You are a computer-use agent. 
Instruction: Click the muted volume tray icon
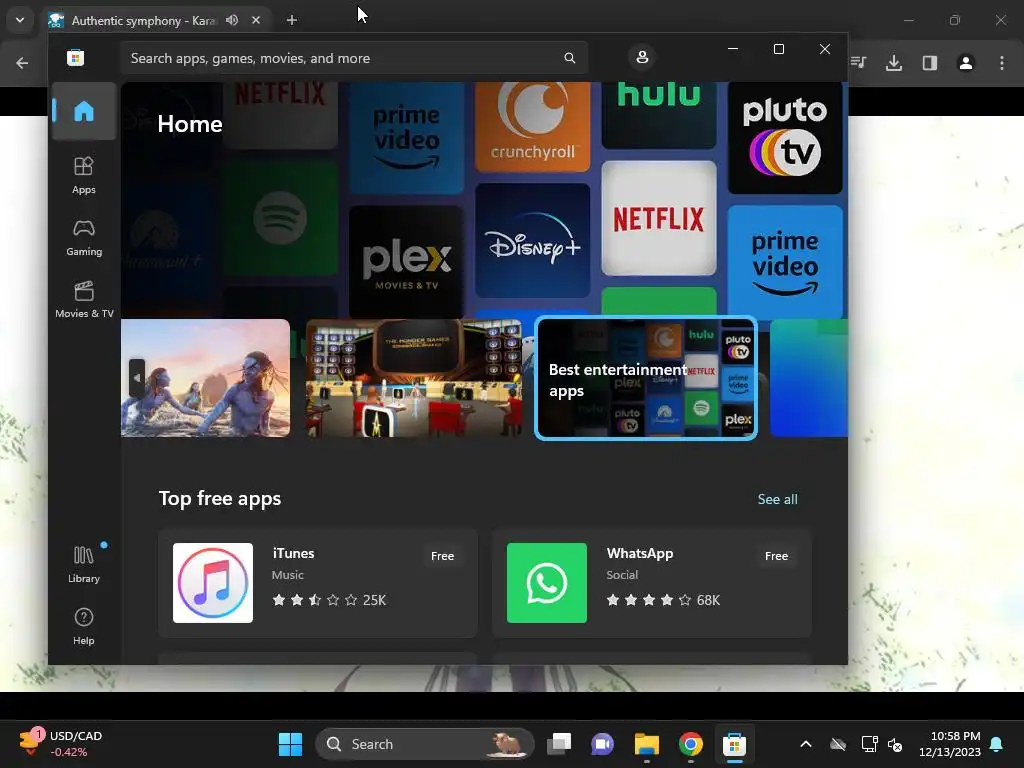(895, 744)
